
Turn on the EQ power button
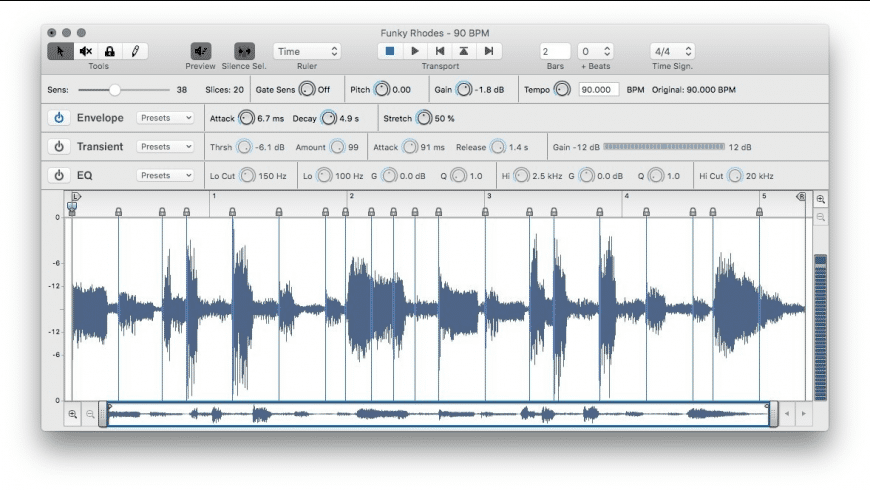[x=59, y=176]
